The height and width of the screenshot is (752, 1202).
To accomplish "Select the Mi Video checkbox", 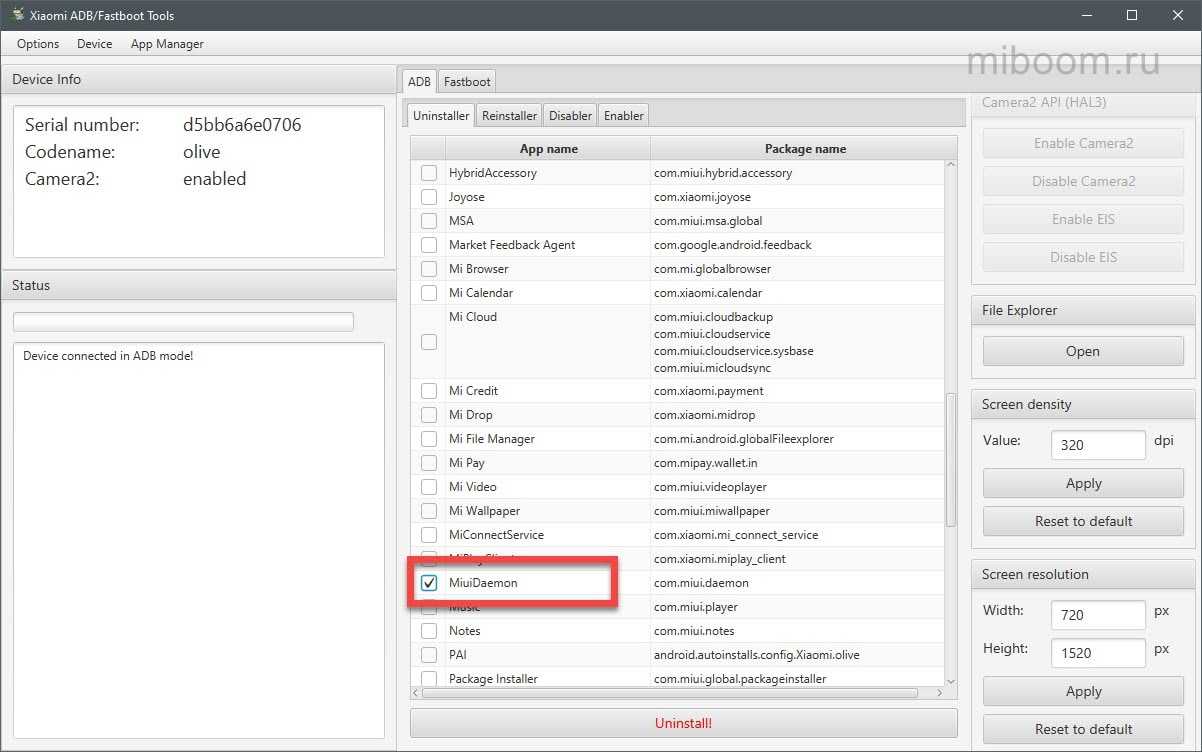I will (429, 487).
